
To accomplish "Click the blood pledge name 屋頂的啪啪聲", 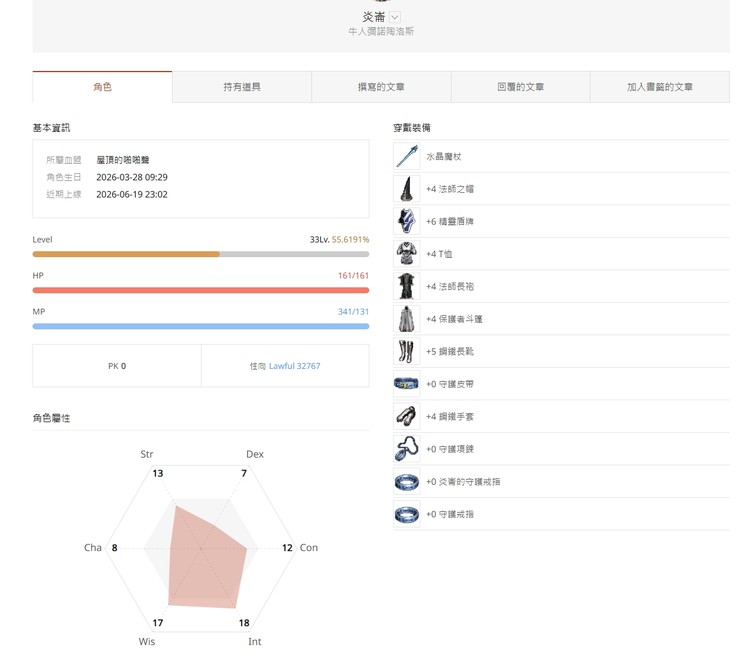I will (x=123, y=160).
